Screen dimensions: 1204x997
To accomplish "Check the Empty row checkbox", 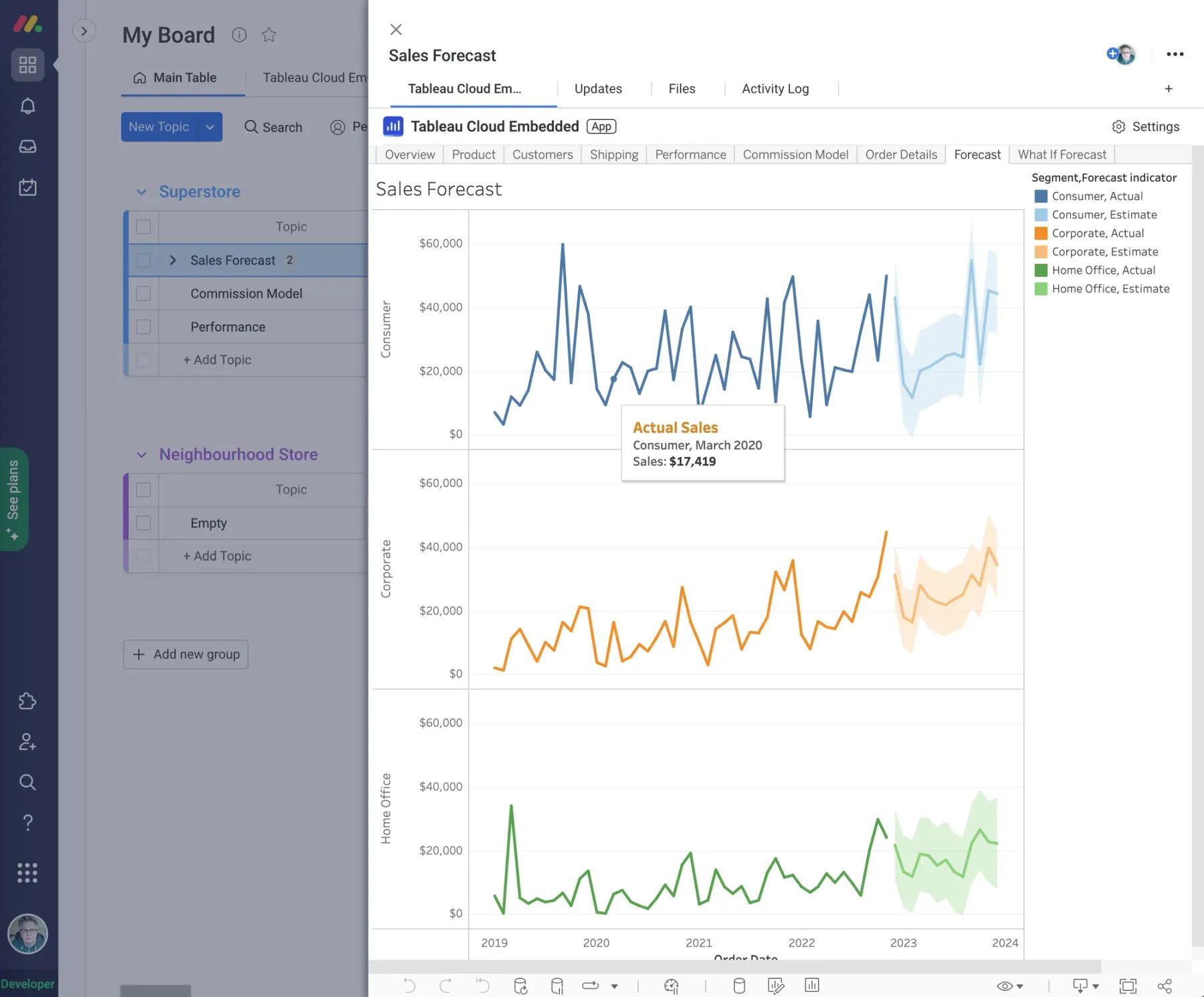I will (x=143, y=523).
